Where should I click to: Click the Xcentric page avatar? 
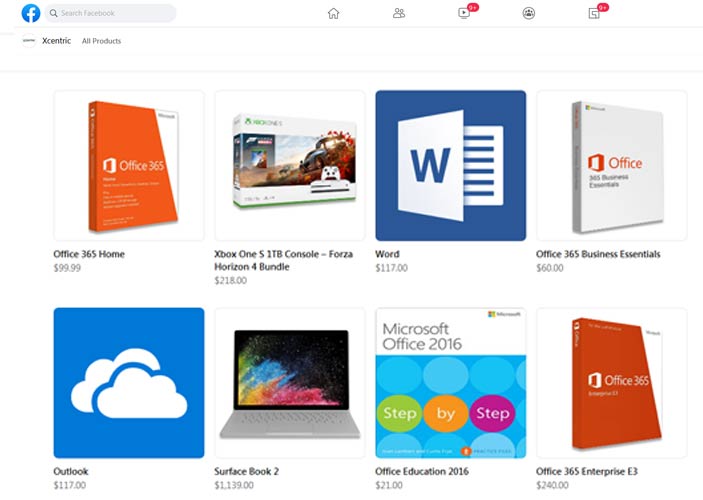click(x=29, y=41)
